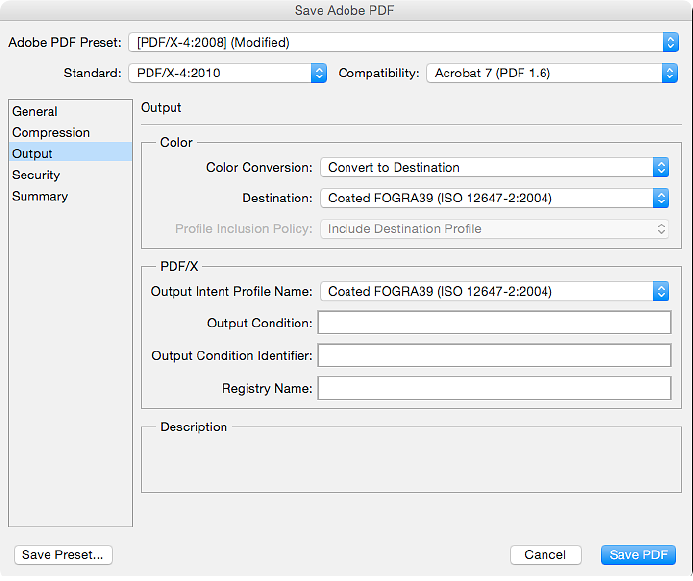Open the Standard PDF/X-4:2010 dropdown
This screenshot has width=693, height=581.
tap(227, 73)
